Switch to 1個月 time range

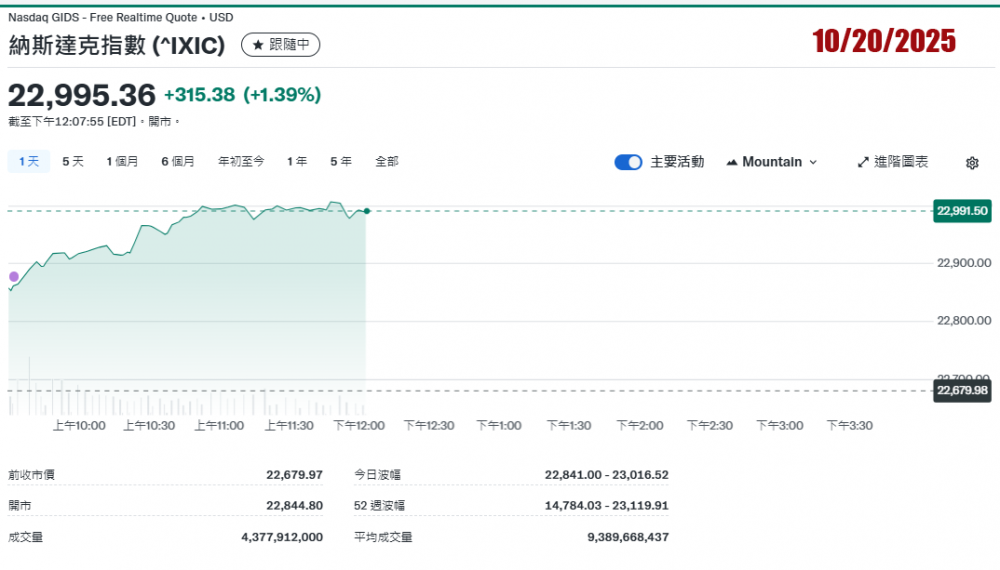[123, 161]
